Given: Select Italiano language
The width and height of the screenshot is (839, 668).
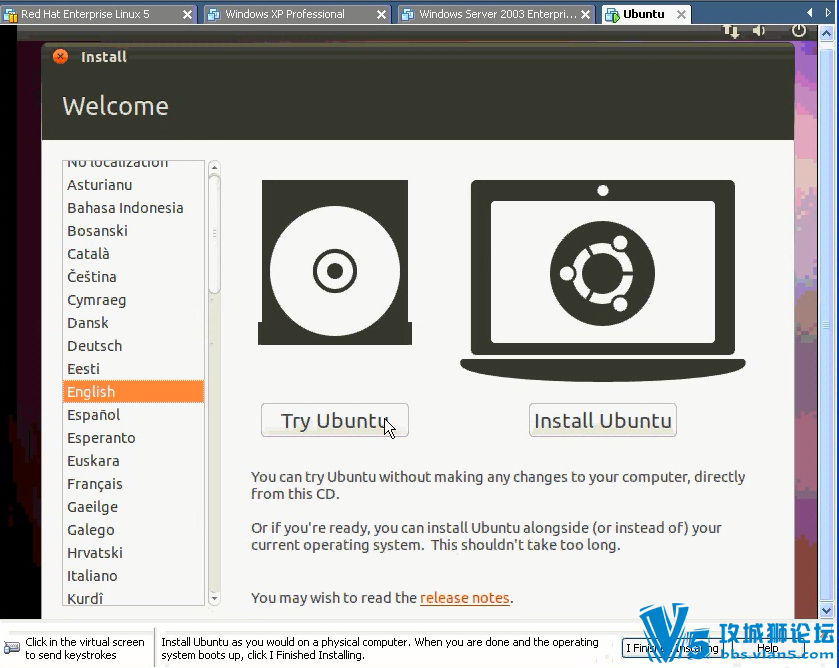Looking at the screenshot, I should click(133, 576).
